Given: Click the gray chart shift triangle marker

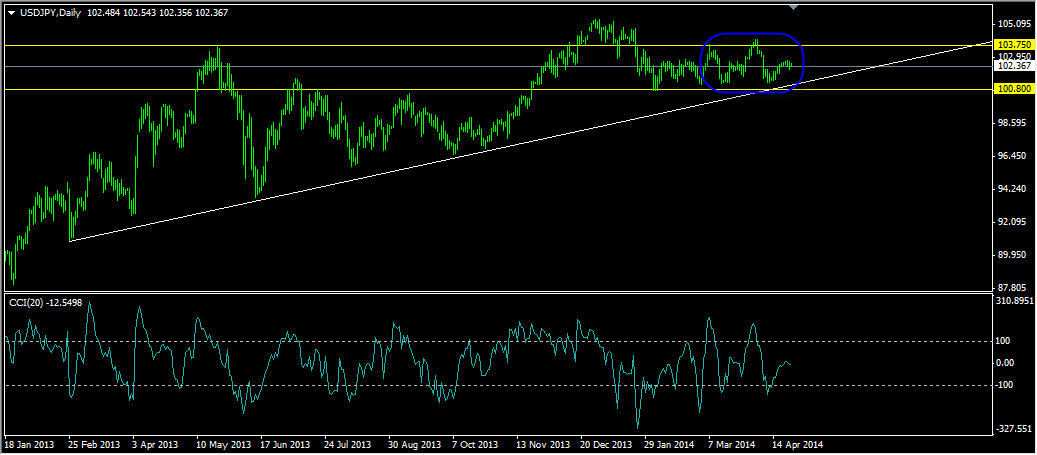Looking at the screenshot, I should (x=795, y=7).
